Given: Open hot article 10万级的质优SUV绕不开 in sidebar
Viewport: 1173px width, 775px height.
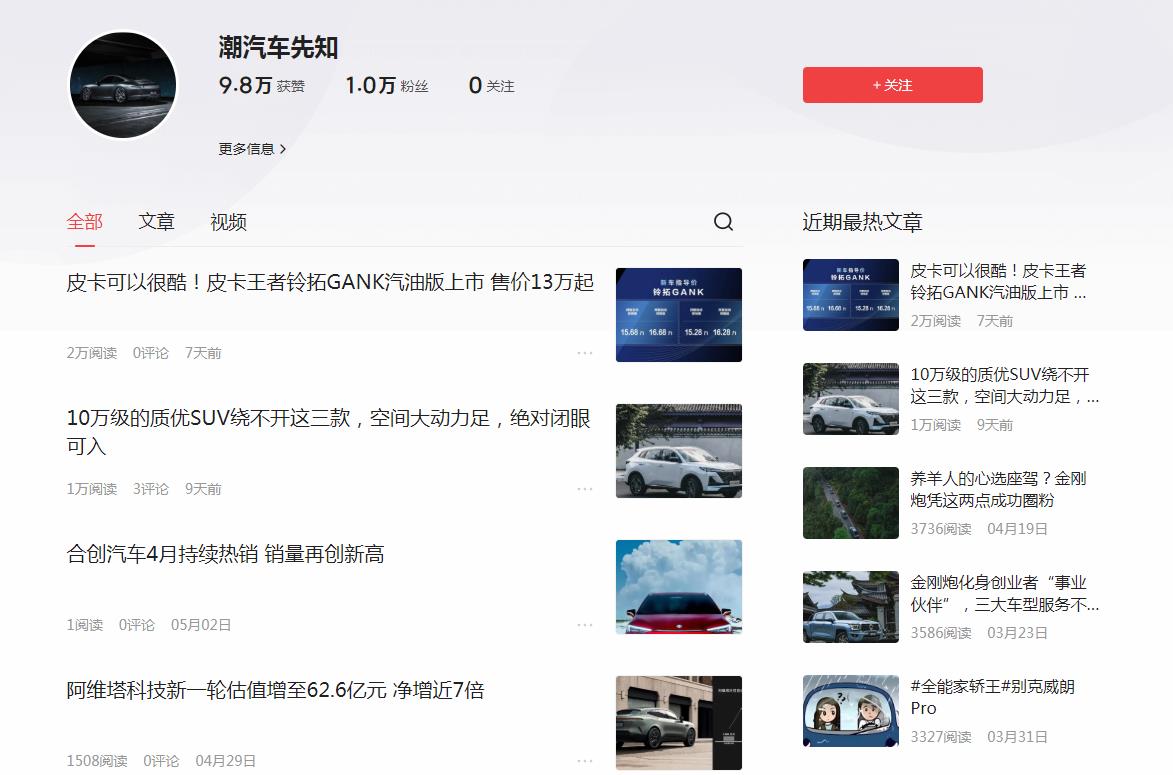Looking at the screenshot, I should point(1005,385).
